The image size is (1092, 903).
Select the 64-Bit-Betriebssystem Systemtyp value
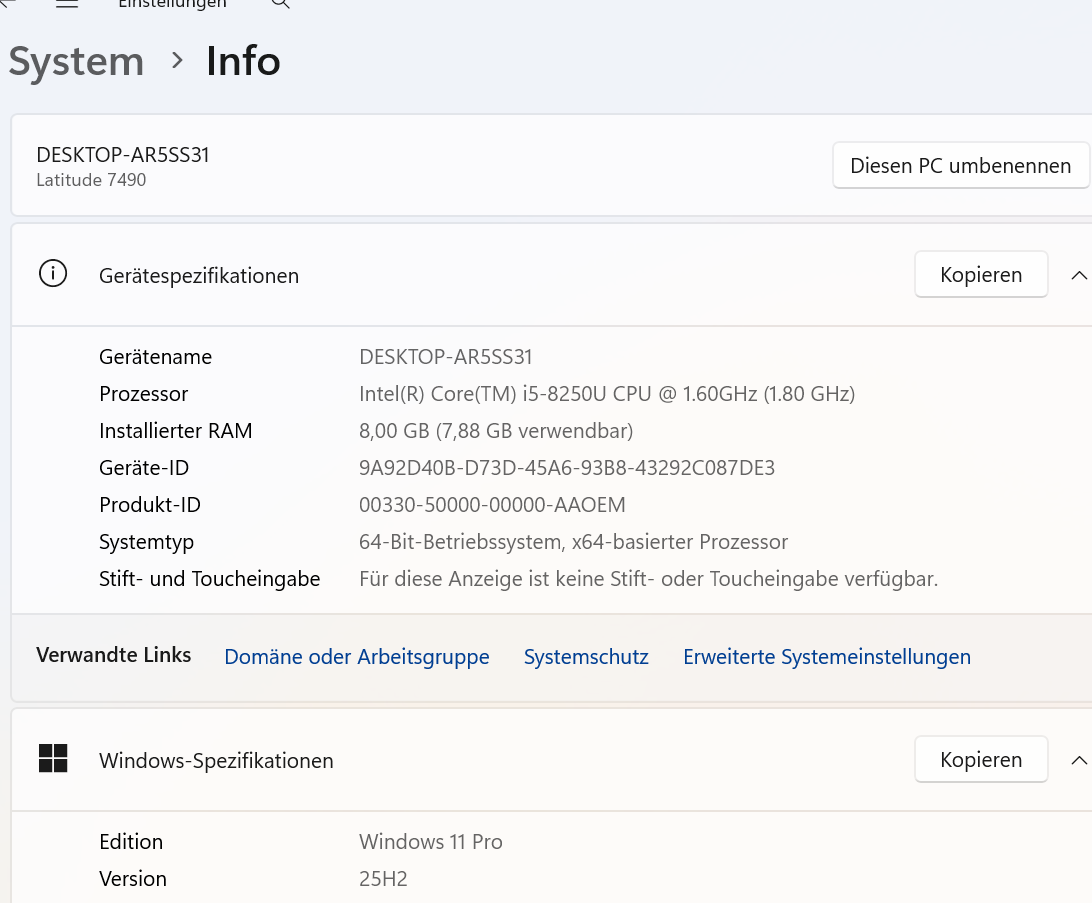click(x=573, y=541)
